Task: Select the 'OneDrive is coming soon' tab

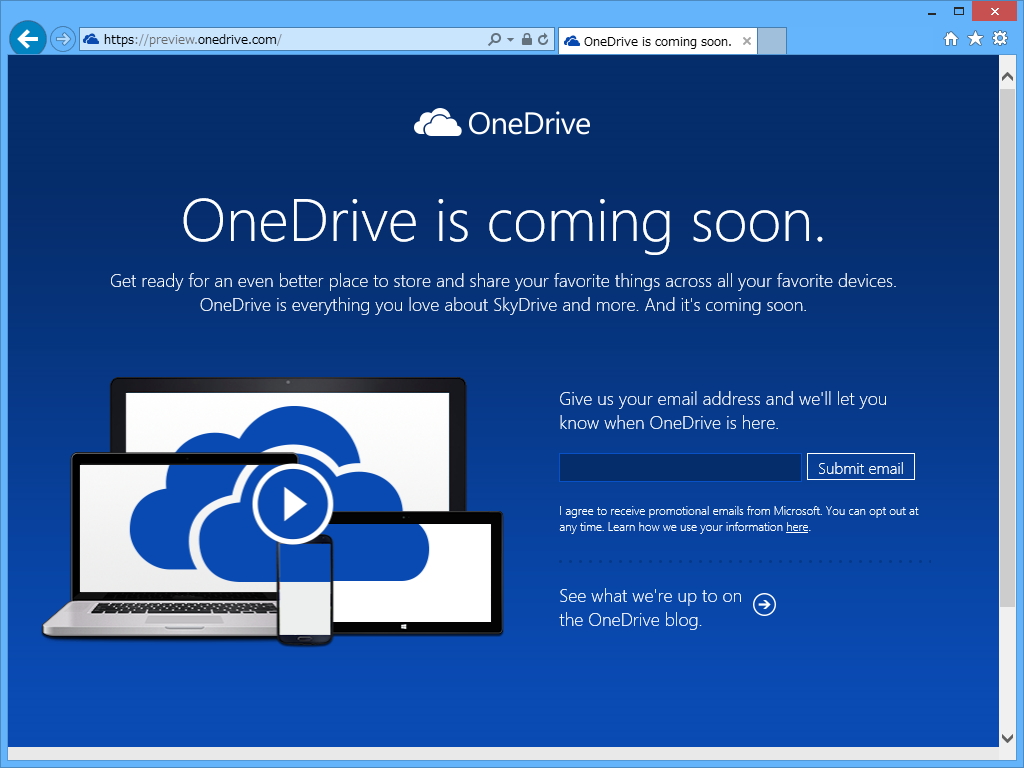Action: 655,41
